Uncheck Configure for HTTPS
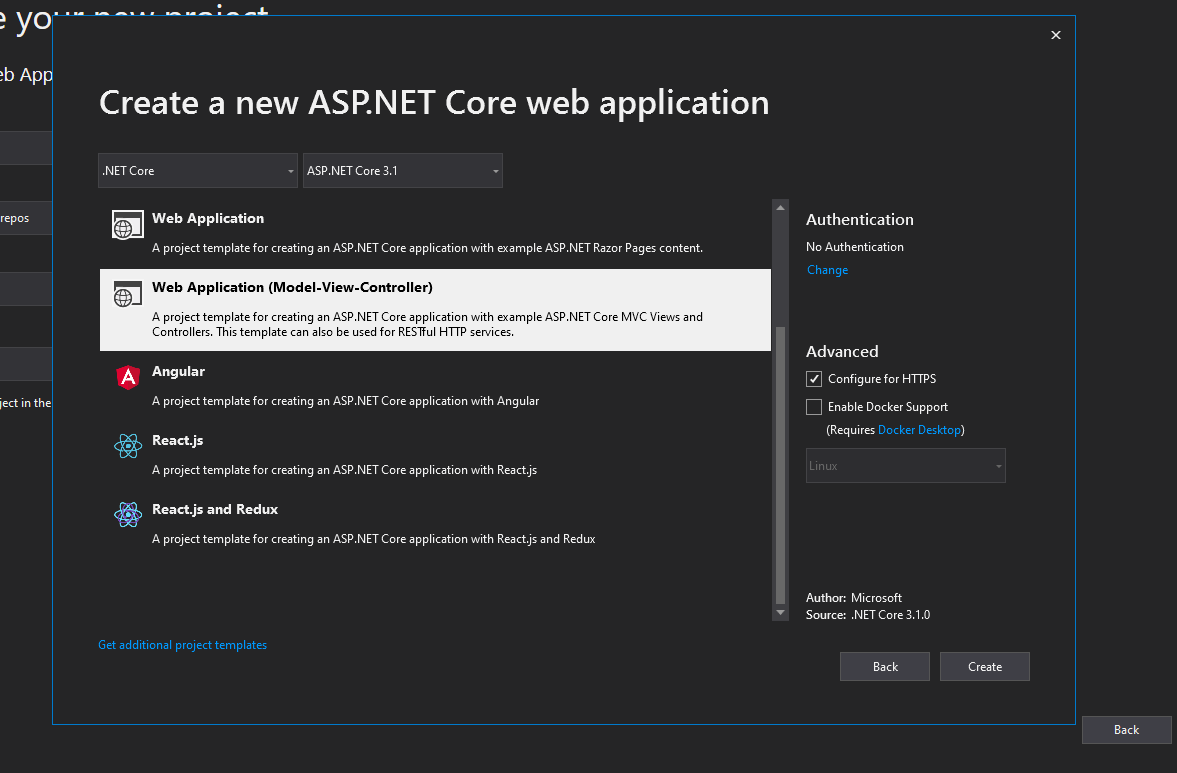 click(813, 378)
